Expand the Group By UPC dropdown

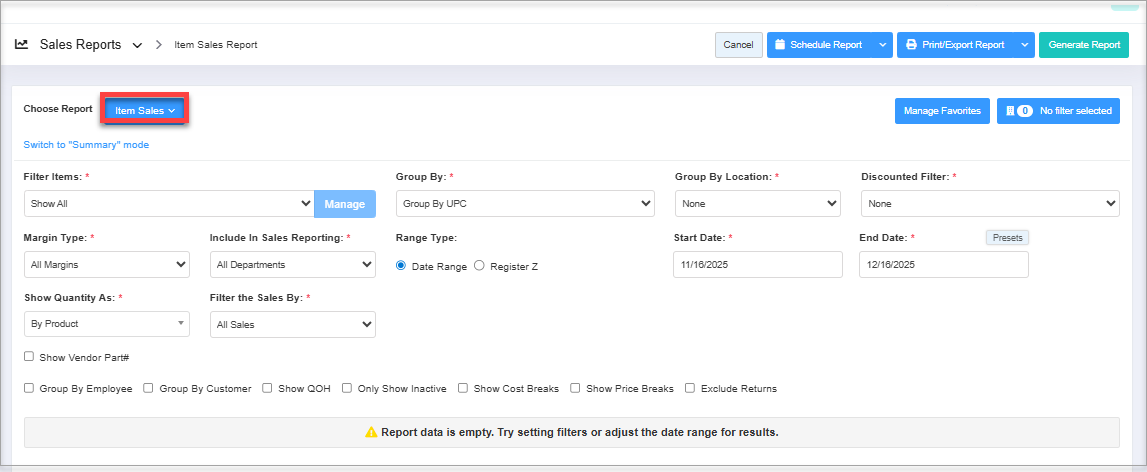click(x=525, y=204)
